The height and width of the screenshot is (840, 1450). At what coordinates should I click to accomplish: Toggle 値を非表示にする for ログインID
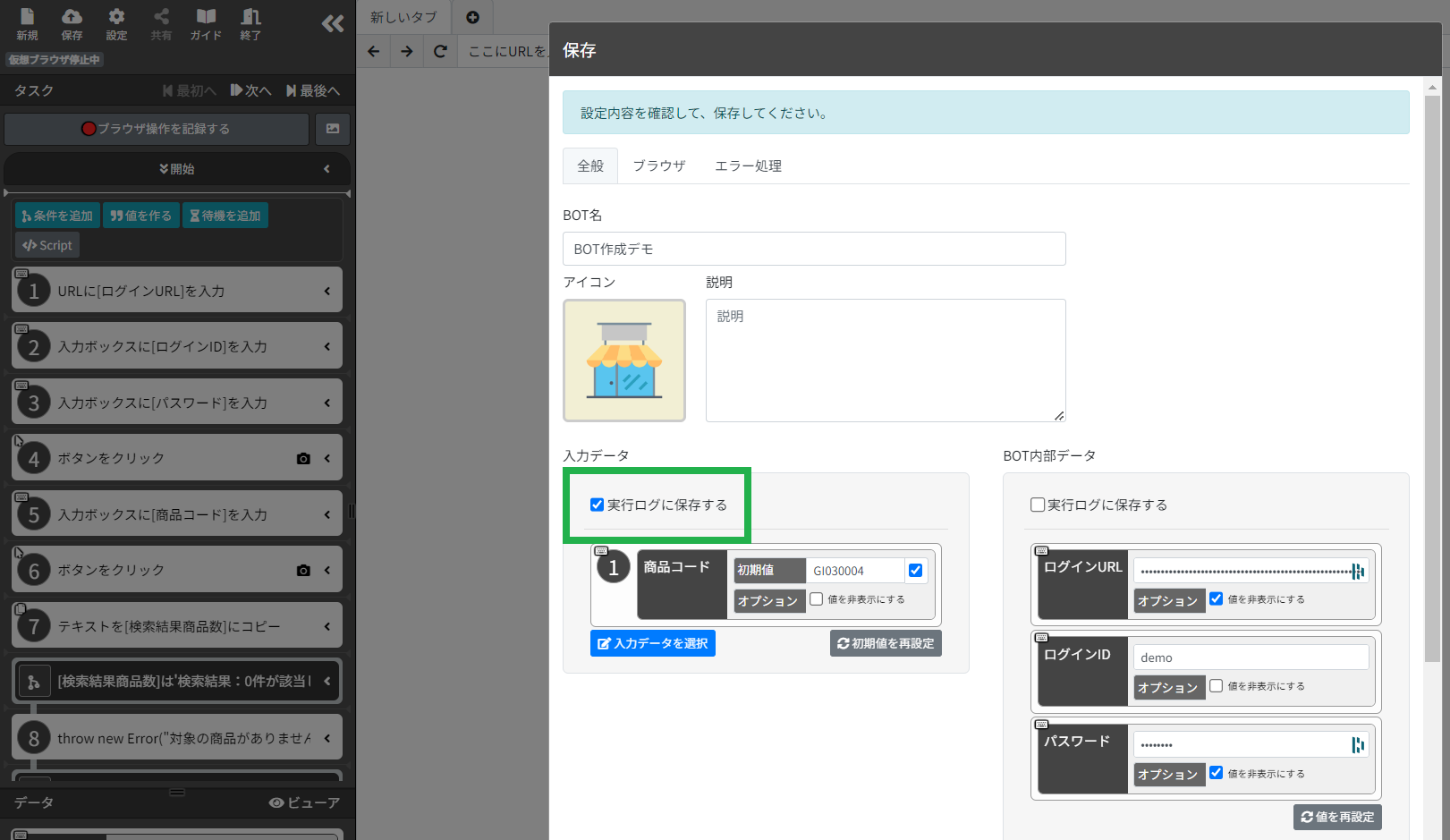[x=1217, y=686]
